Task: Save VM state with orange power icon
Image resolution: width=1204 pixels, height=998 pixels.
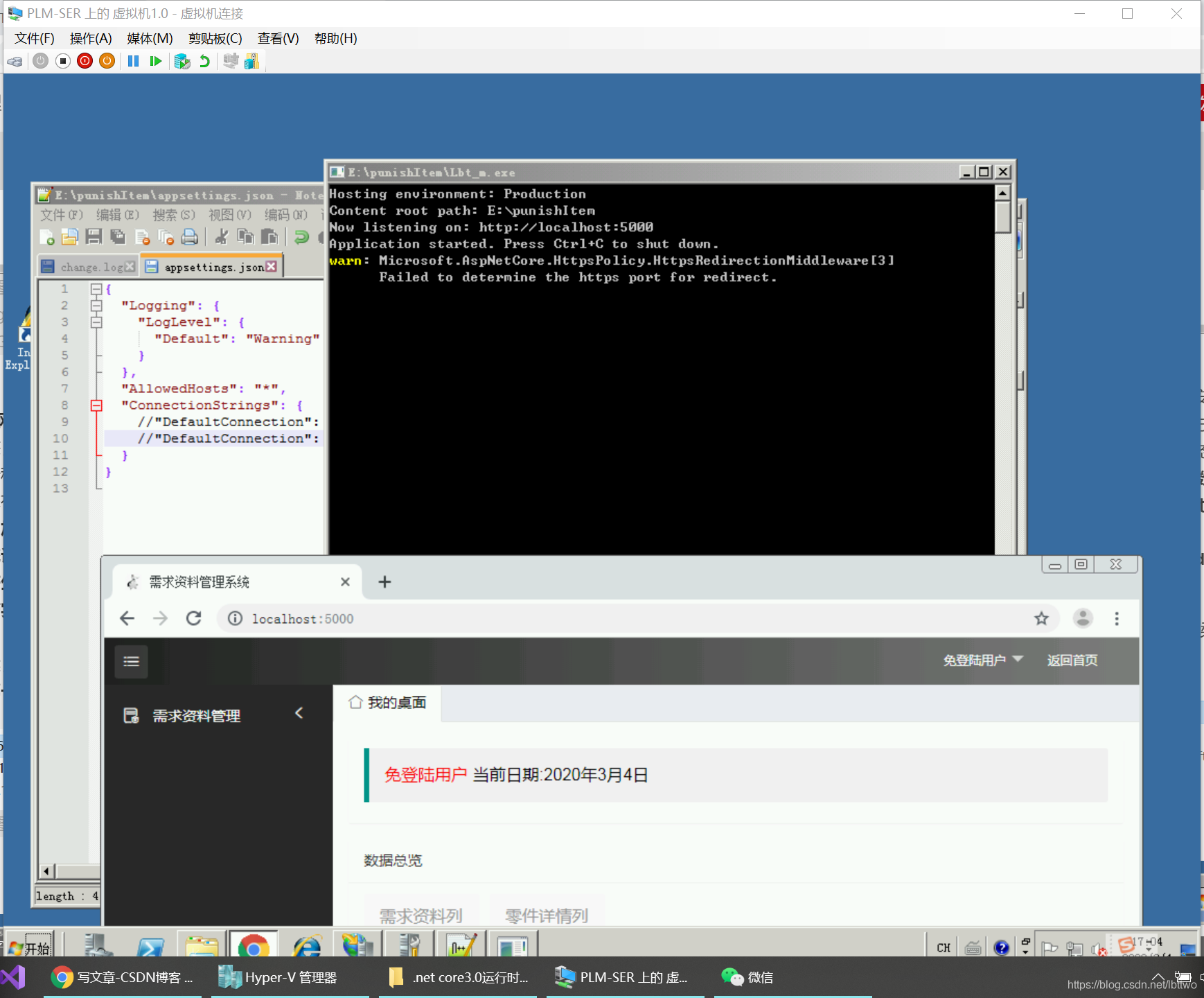Action: (x=107, y=61)
